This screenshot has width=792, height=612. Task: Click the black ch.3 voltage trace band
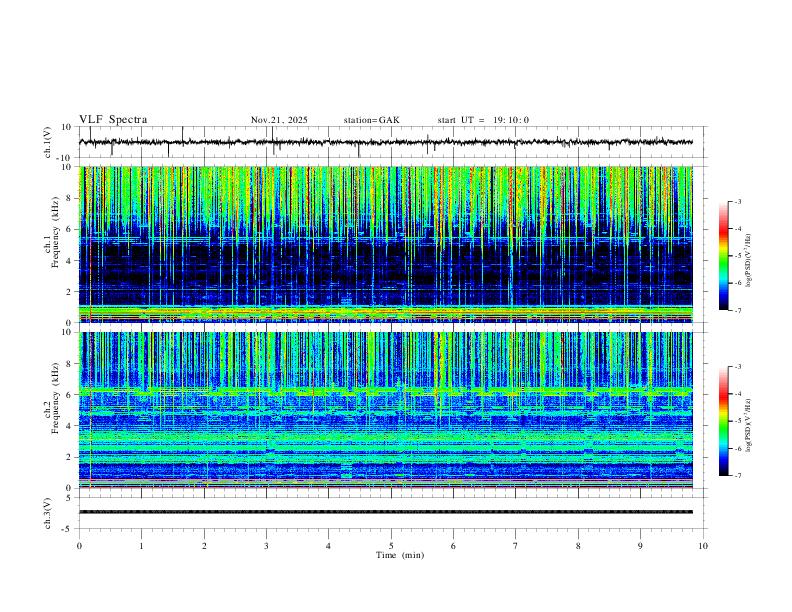(x=386, y=512)
